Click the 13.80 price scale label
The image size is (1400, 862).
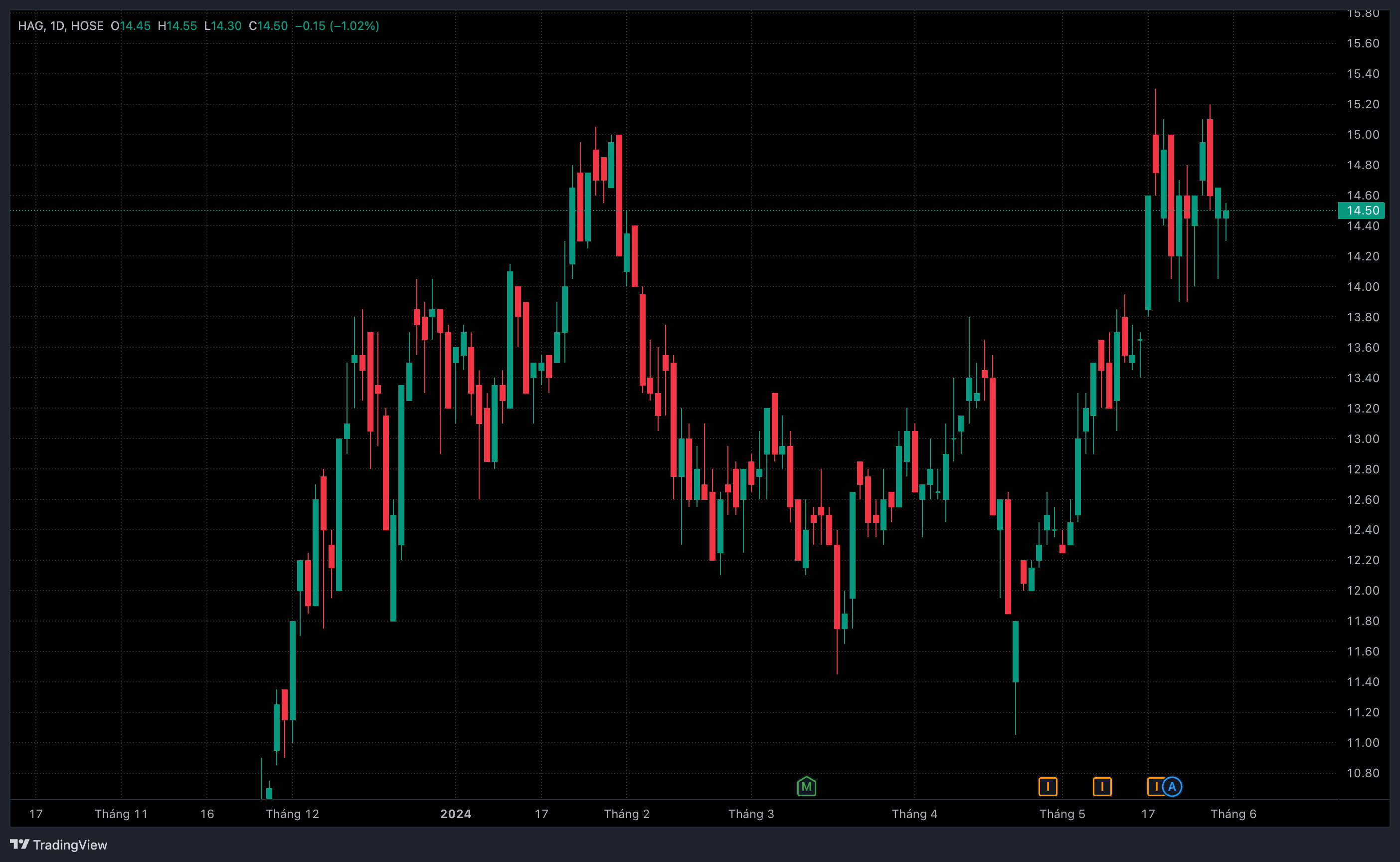1363,317
